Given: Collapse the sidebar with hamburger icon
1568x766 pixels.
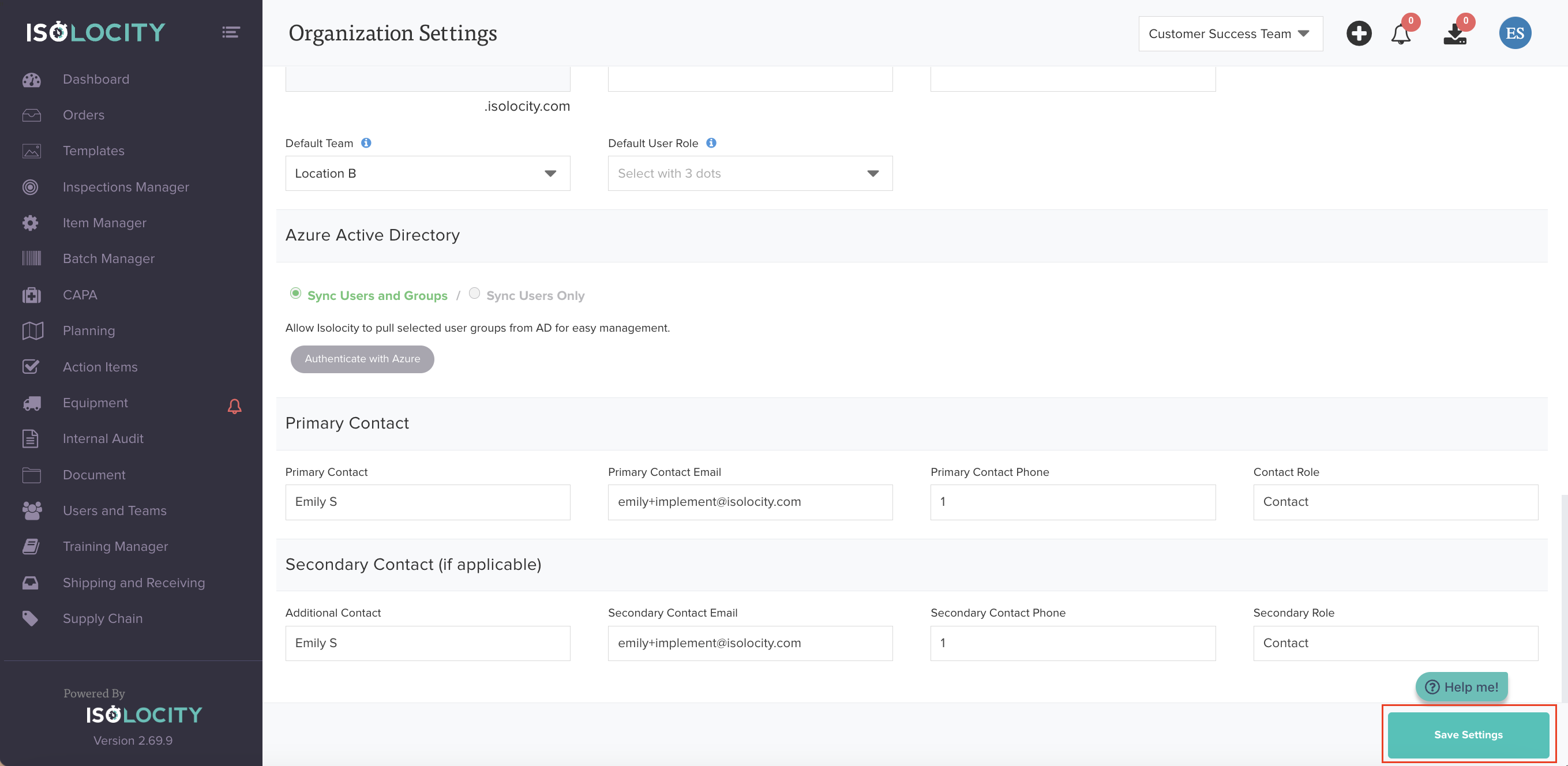Looking at the screenshot, I should click(x=231, y=32).
